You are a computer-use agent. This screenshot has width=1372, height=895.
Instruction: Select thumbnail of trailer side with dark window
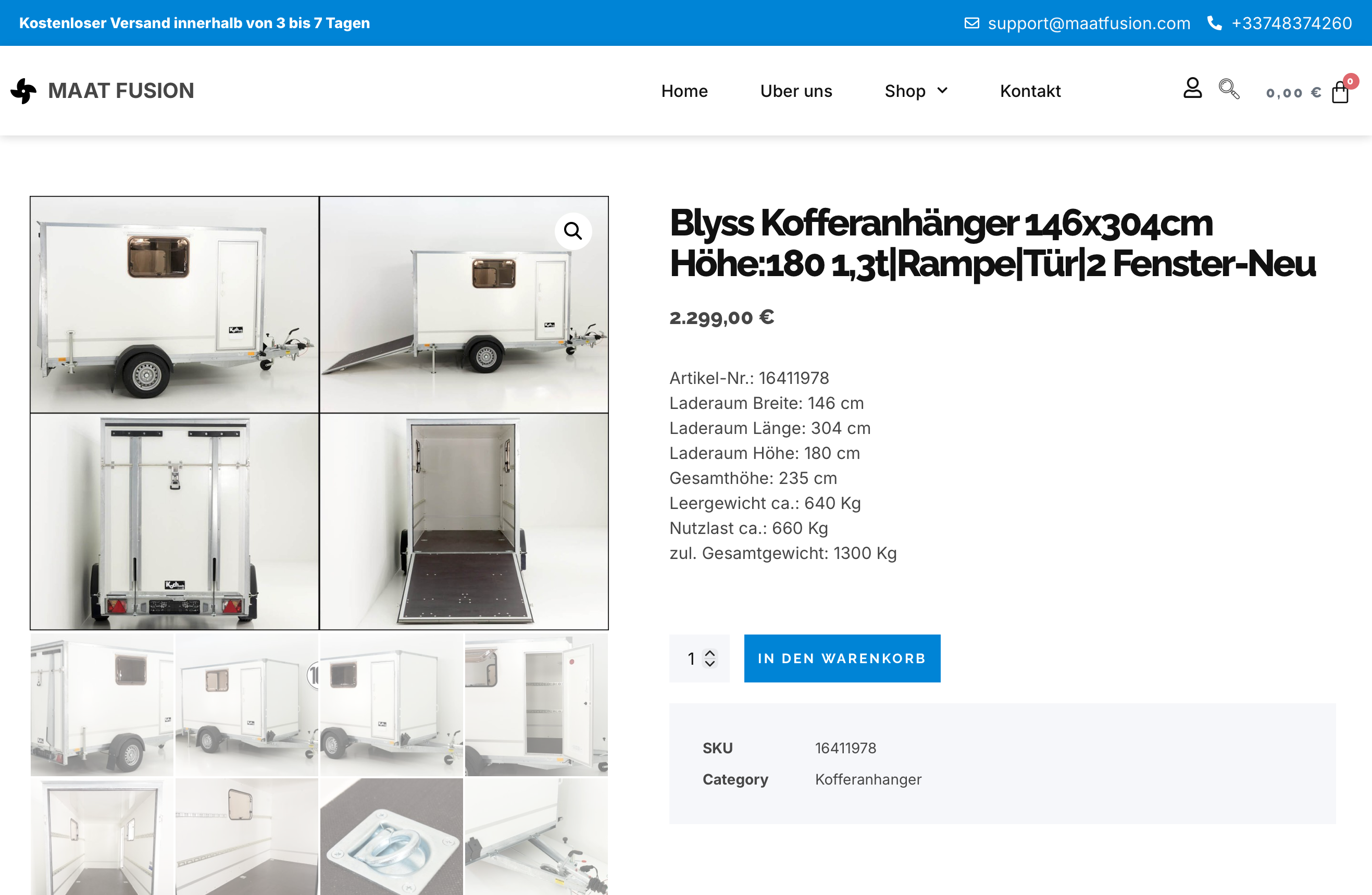(x=391, y=705)
